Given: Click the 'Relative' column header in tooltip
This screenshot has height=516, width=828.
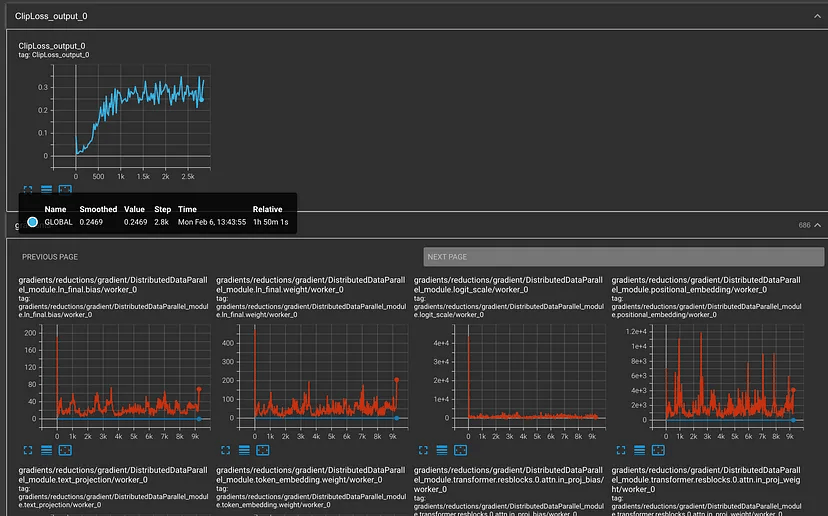Looking at the screenshot, I should 267,209.
